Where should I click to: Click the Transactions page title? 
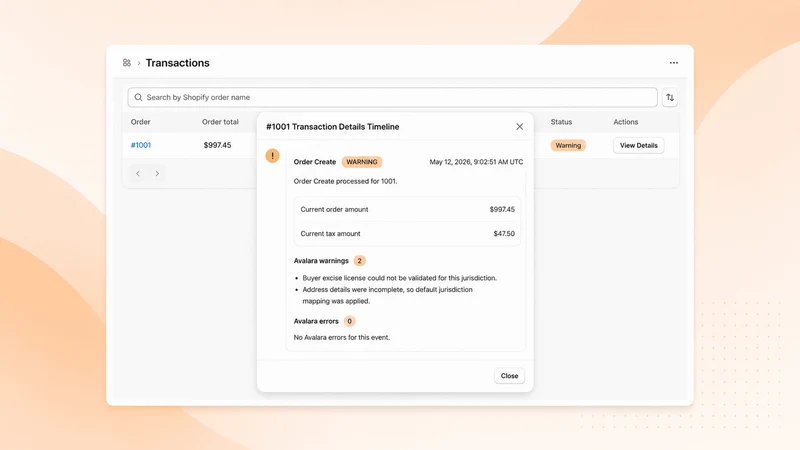(x=178, y=63)
